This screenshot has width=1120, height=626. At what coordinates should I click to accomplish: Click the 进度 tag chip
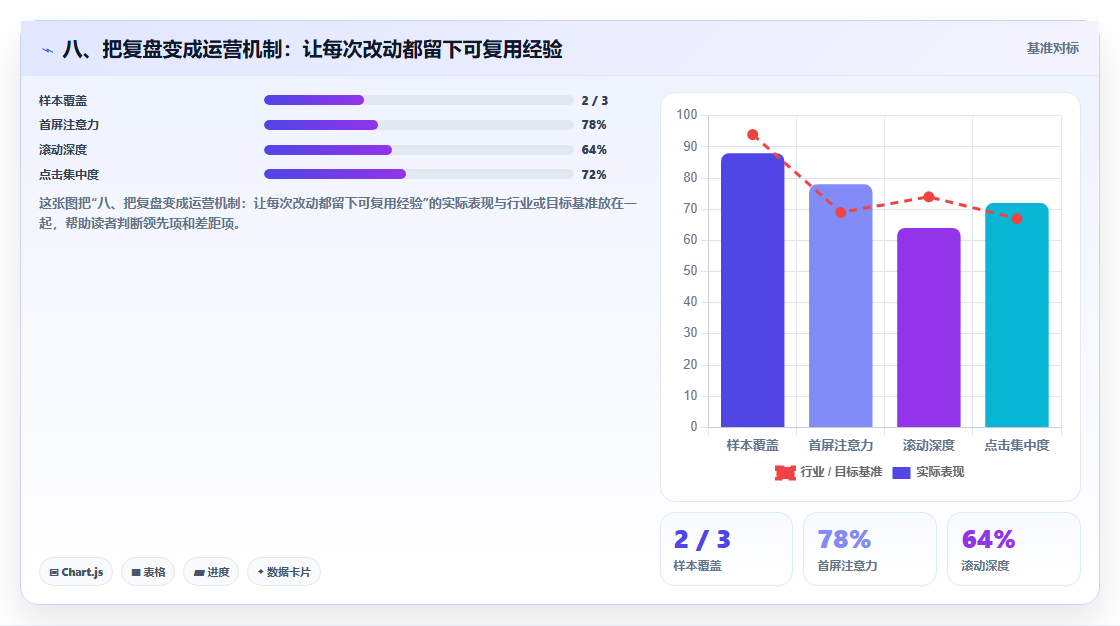[211, 572]
